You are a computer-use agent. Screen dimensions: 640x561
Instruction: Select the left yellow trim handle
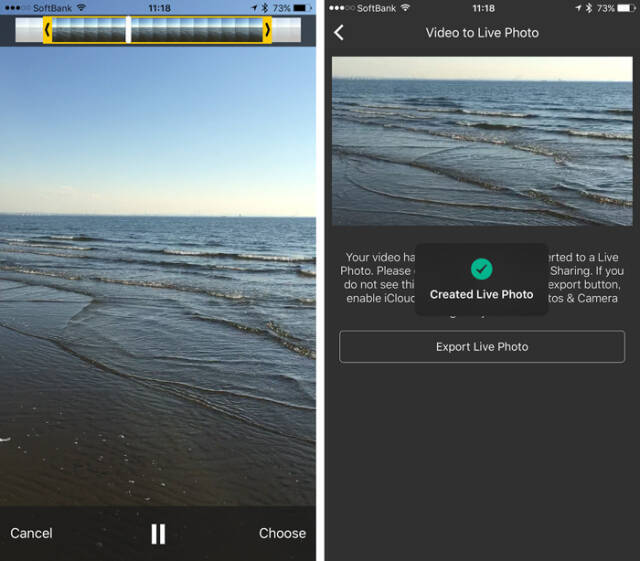point(47,30)
